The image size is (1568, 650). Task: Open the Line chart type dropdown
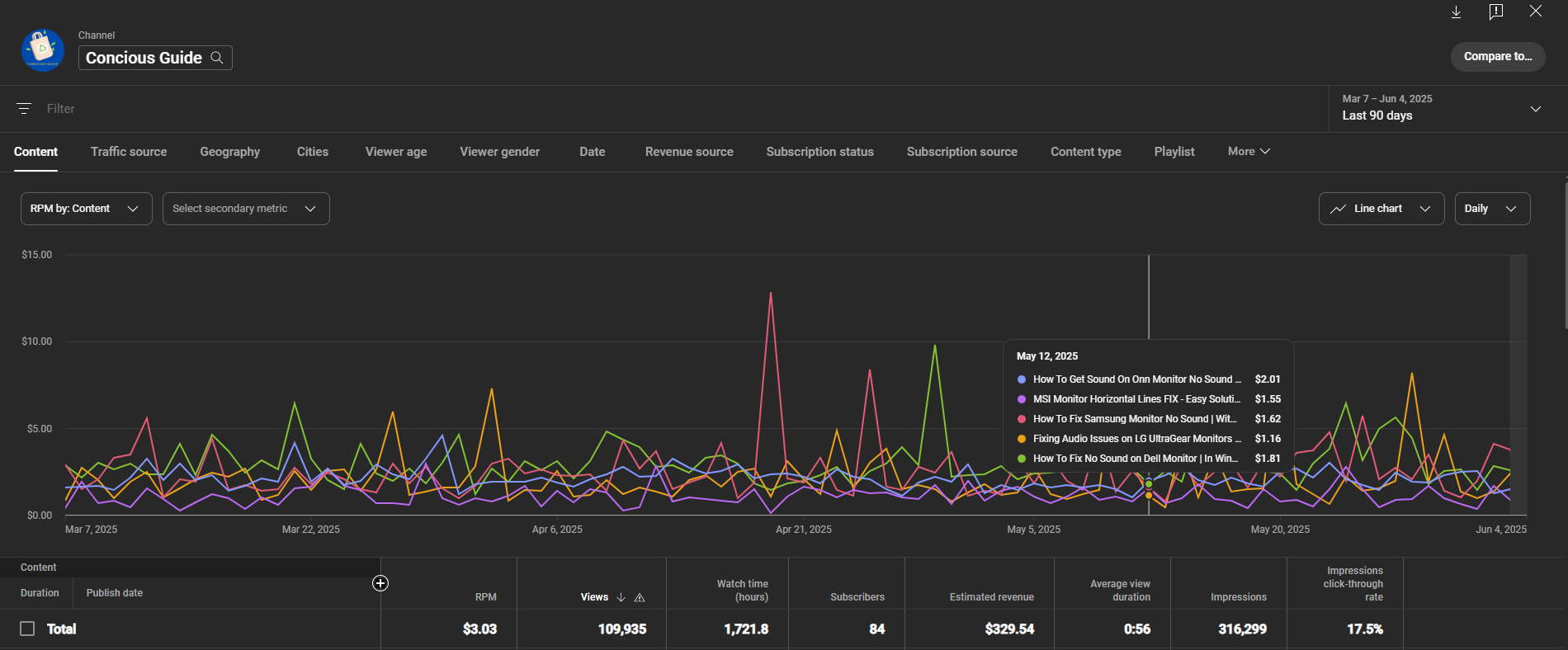click(1381, 209)
